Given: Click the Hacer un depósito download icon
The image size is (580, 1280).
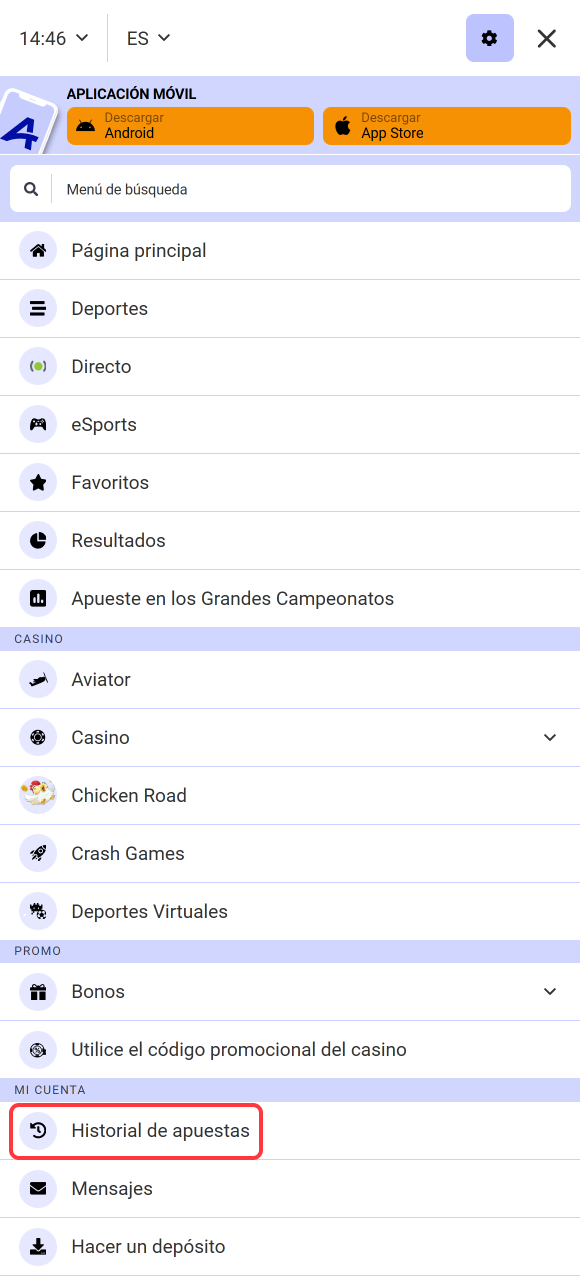Looking at the screenshot, I should tap(37, 1246).
